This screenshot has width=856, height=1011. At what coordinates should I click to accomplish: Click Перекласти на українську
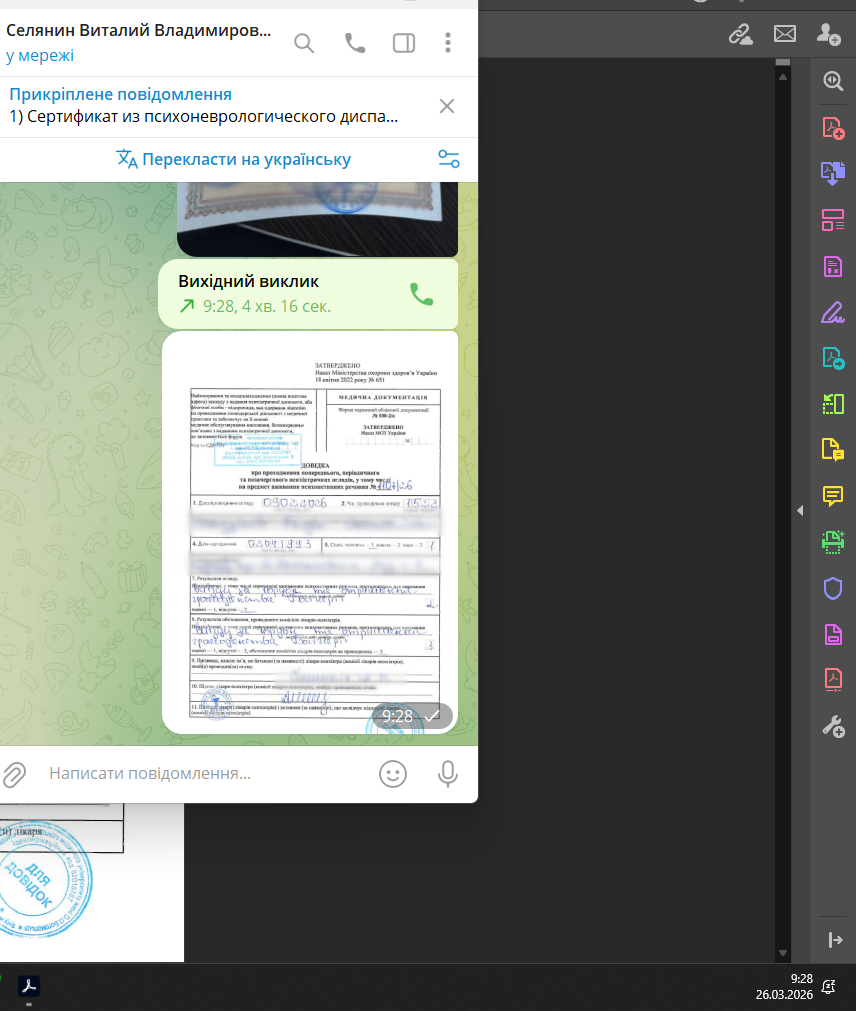coord(234,159)
